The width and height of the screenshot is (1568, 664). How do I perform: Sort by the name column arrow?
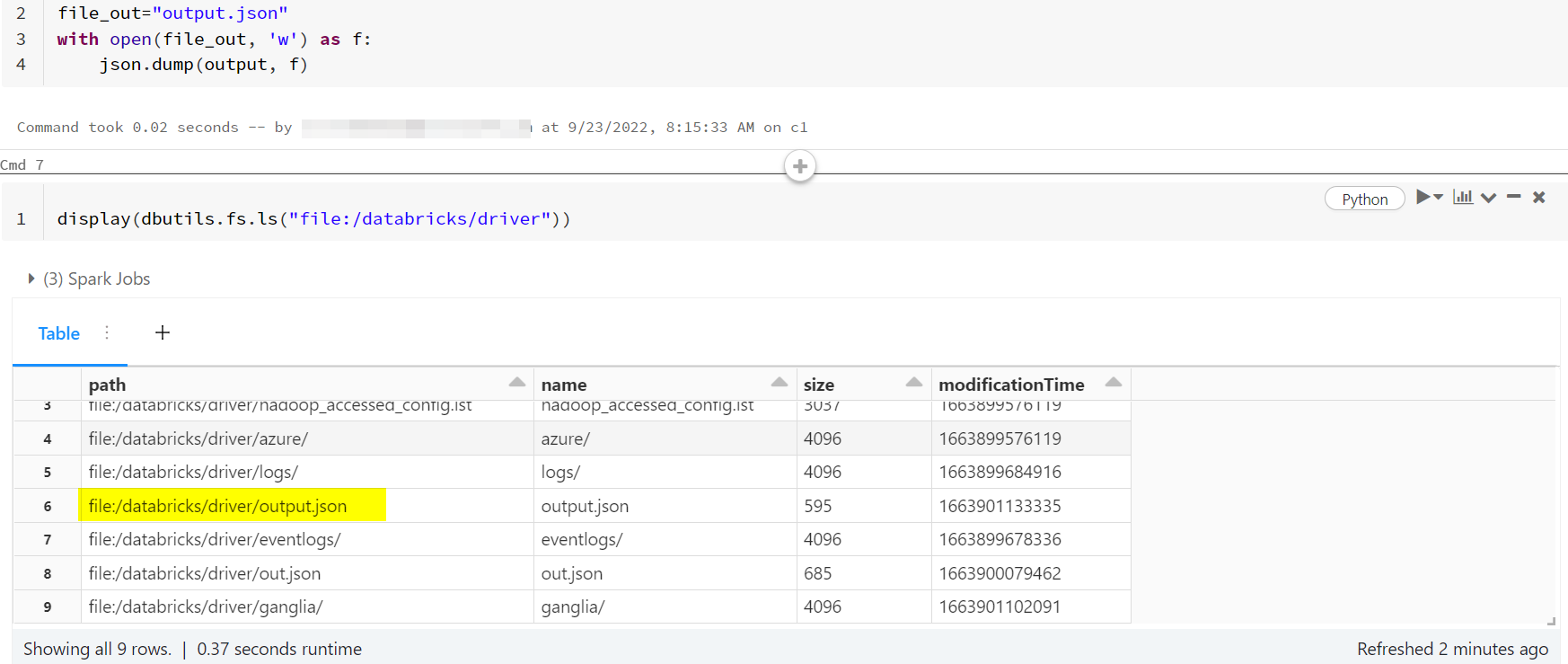pos(780,383)
